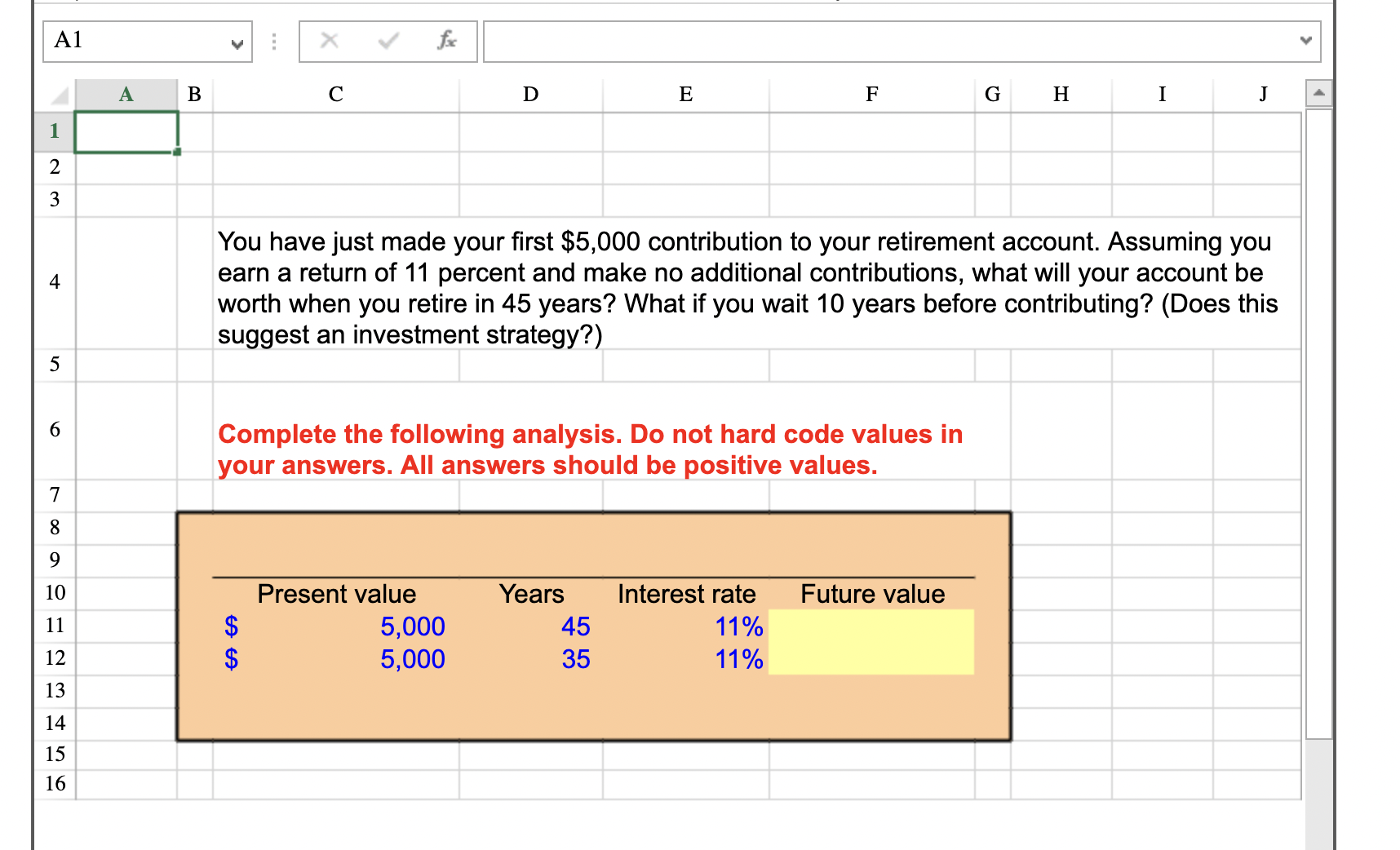Select row header 4
1400x850 pixels.
pyautogui.click(x=54, y=282)
